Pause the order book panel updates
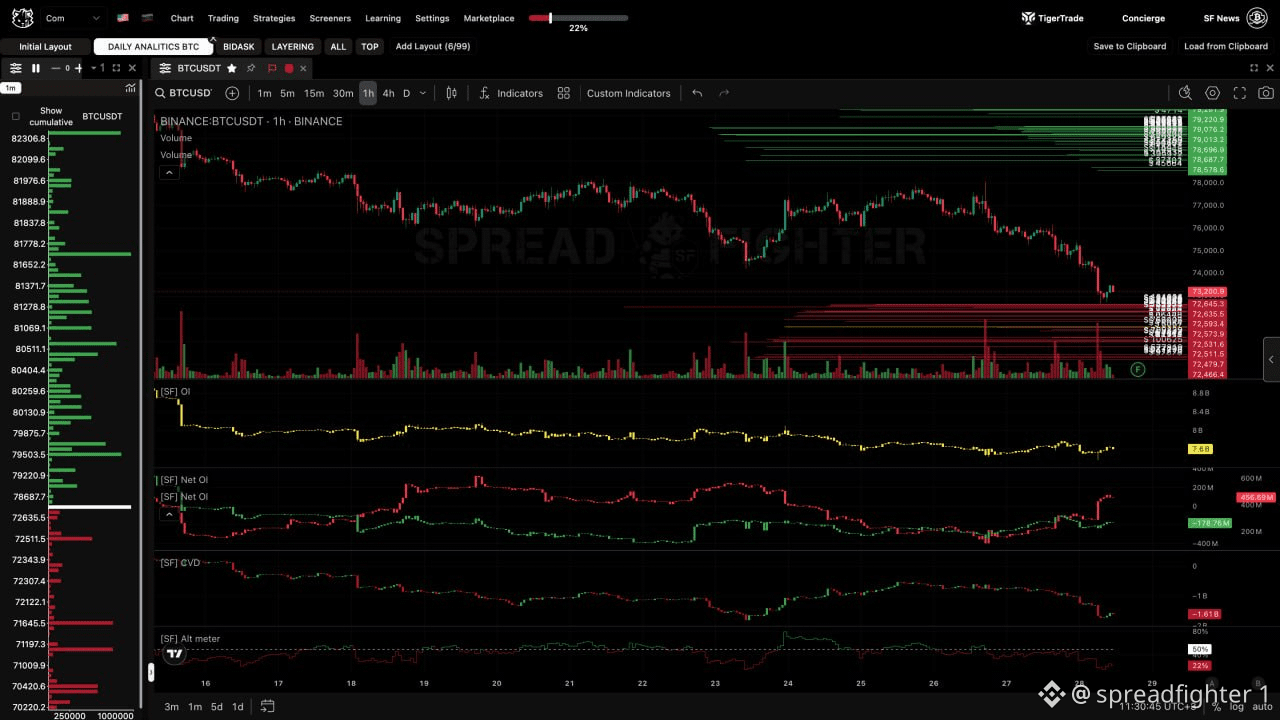 point(36,68)
